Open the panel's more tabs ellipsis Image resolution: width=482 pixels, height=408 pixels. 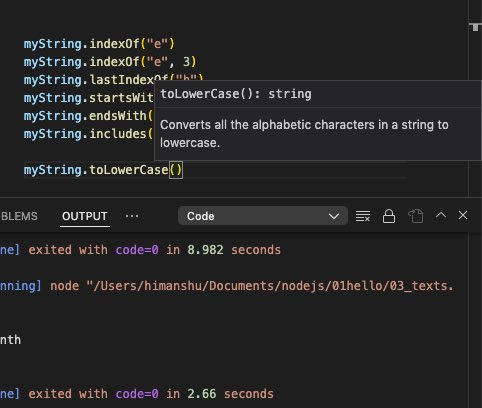coord(132,216)
